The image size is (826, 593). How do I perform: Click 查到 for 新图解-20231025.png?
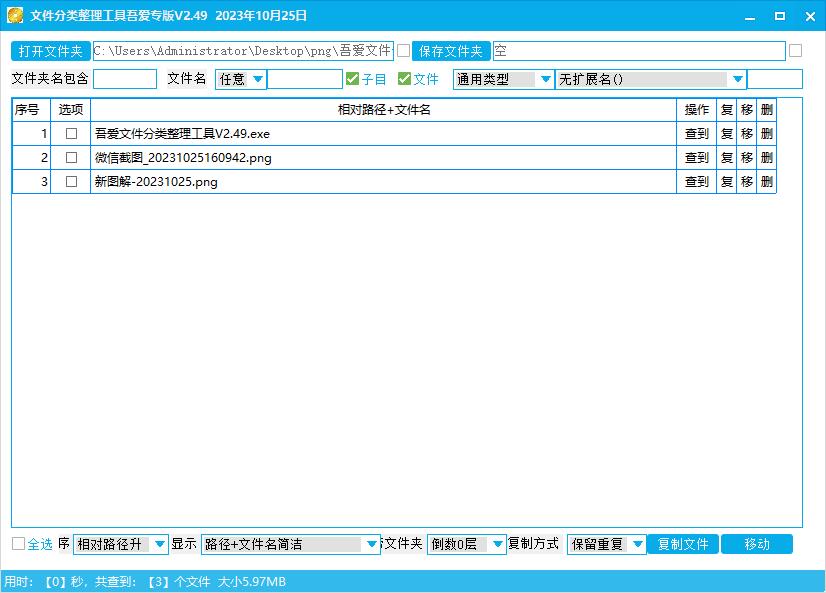697,182
